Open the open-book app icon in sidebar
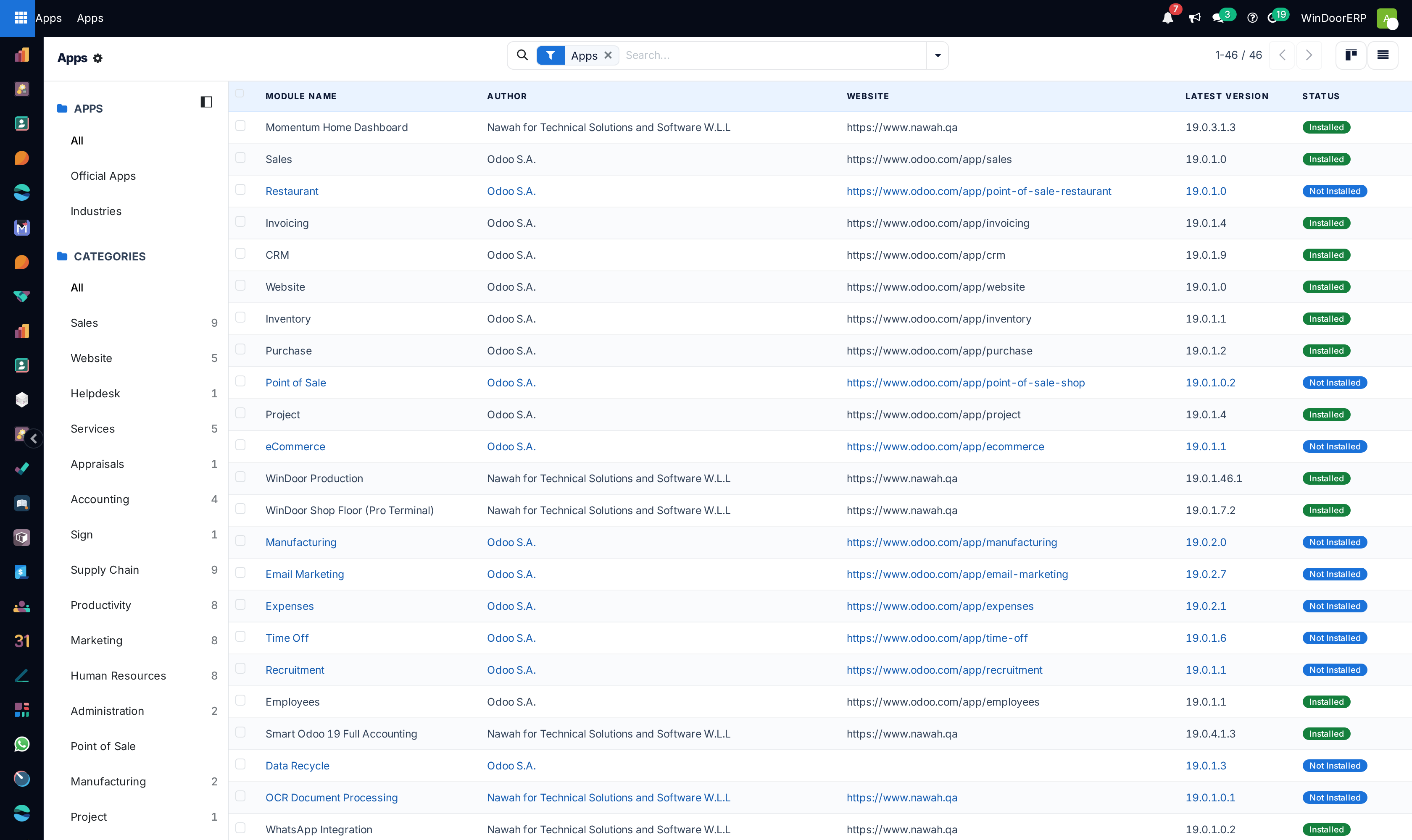Screen dimensions: 1412x840 [21, 503]
